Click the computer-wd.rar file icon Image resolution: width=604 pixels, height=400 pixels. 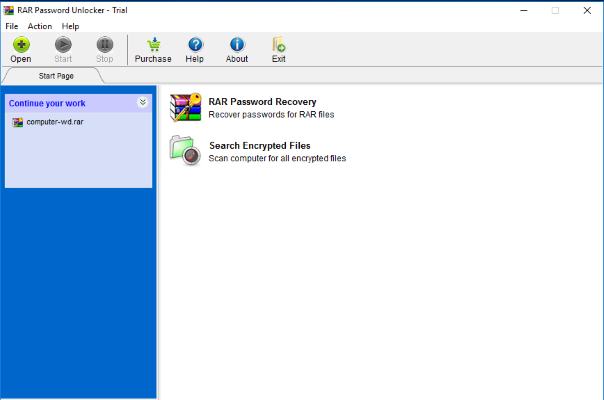(x=17, y=123)
